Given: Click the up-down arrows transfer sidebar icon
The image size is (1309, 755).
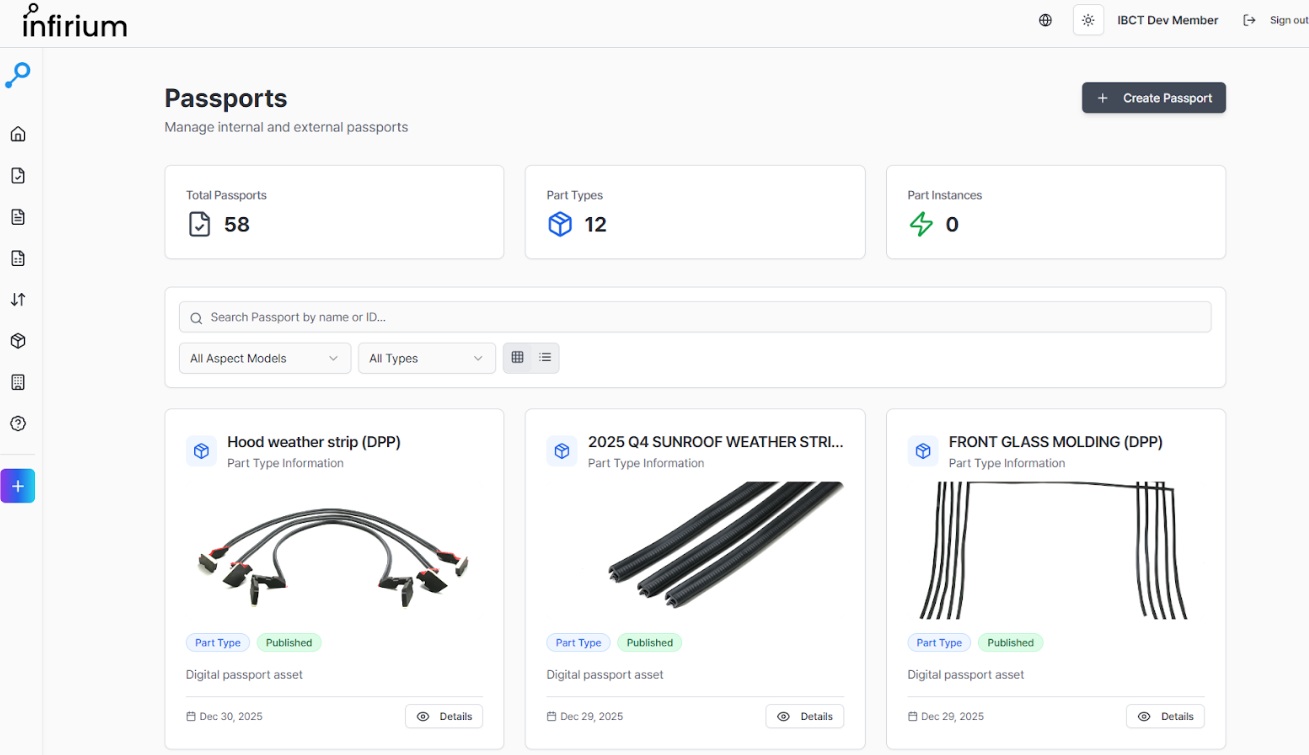Looking at the screenshot, I should pyautogui.click(x=18, y=299).
